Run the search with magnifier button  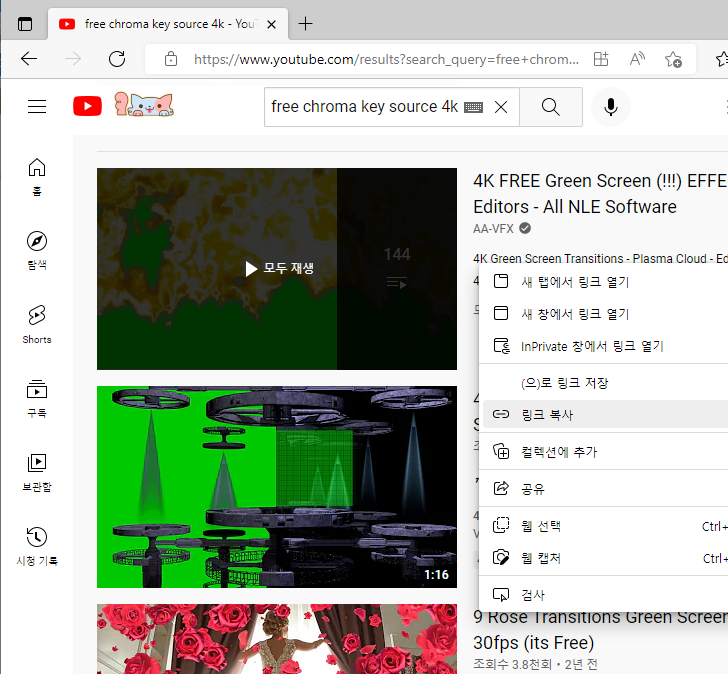pyautogui.click(x=551, y=107)
